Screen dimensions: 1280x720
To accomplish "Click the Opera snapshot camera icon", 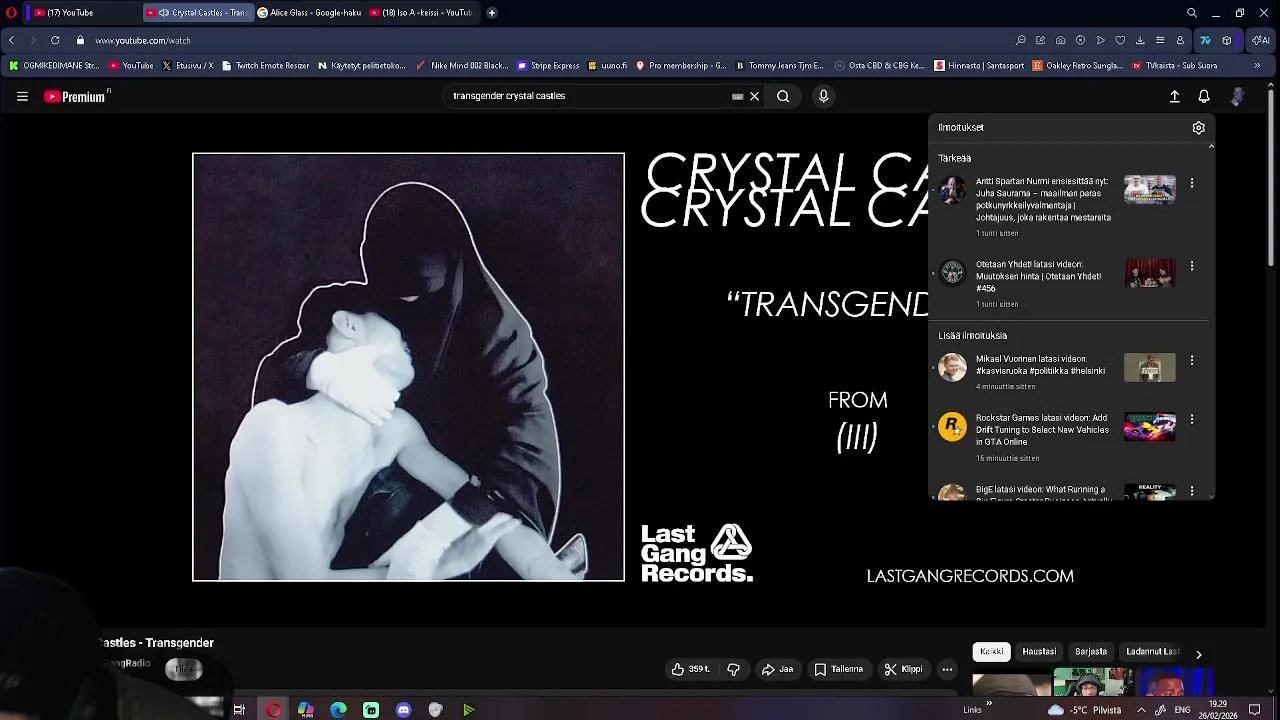I will pos(1060,41).
